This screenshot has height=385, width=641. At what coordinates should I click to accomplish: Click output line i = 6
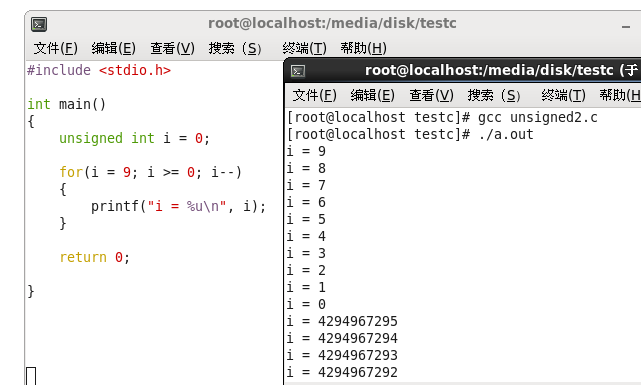[x=306, y=203]
